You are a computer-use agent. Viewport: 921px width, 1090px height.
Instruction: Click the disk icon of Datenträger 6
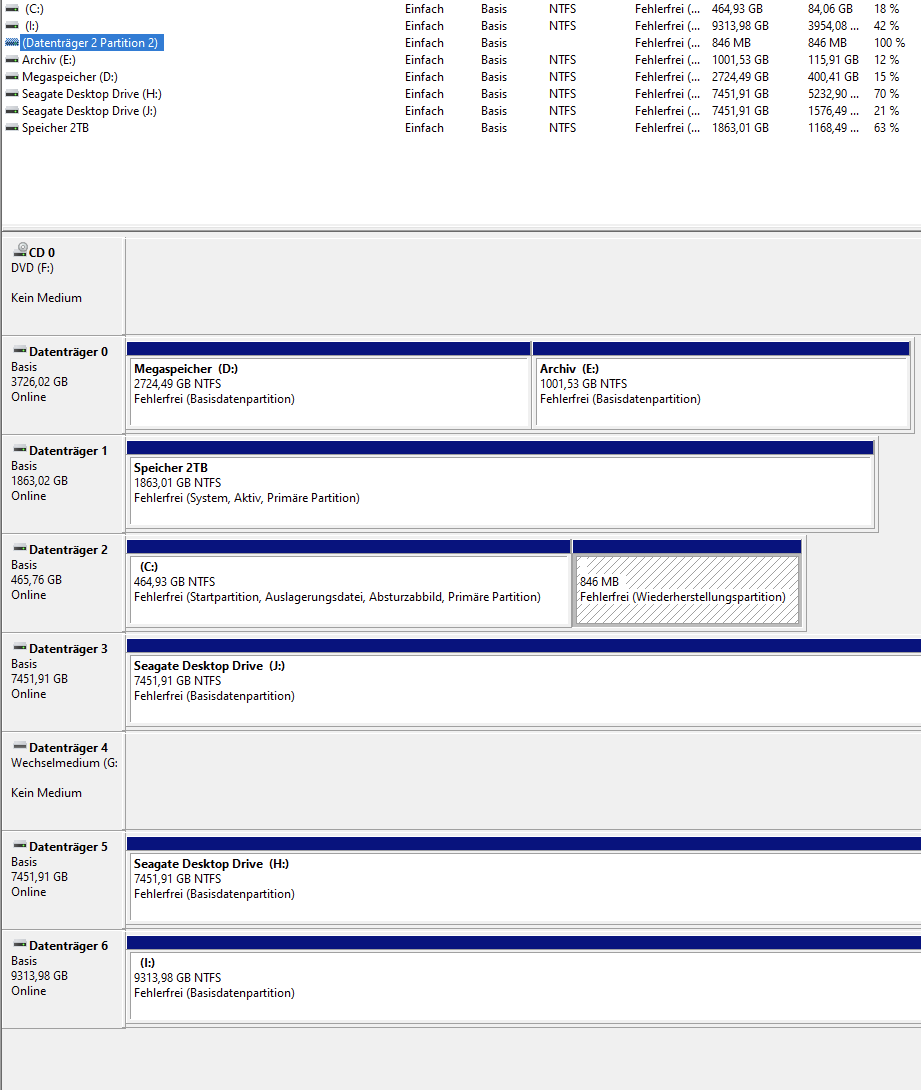(20, 945)
